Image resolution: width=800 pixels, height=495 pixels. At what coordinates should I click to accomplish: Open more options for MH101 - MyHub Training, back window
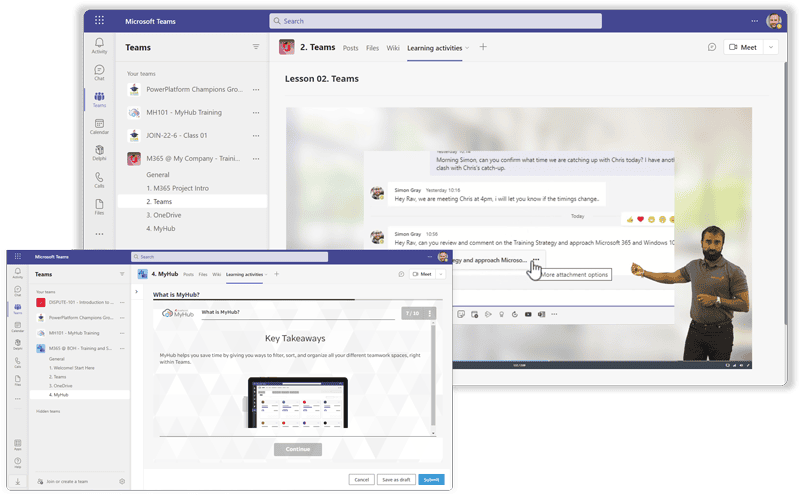(256, 112)
